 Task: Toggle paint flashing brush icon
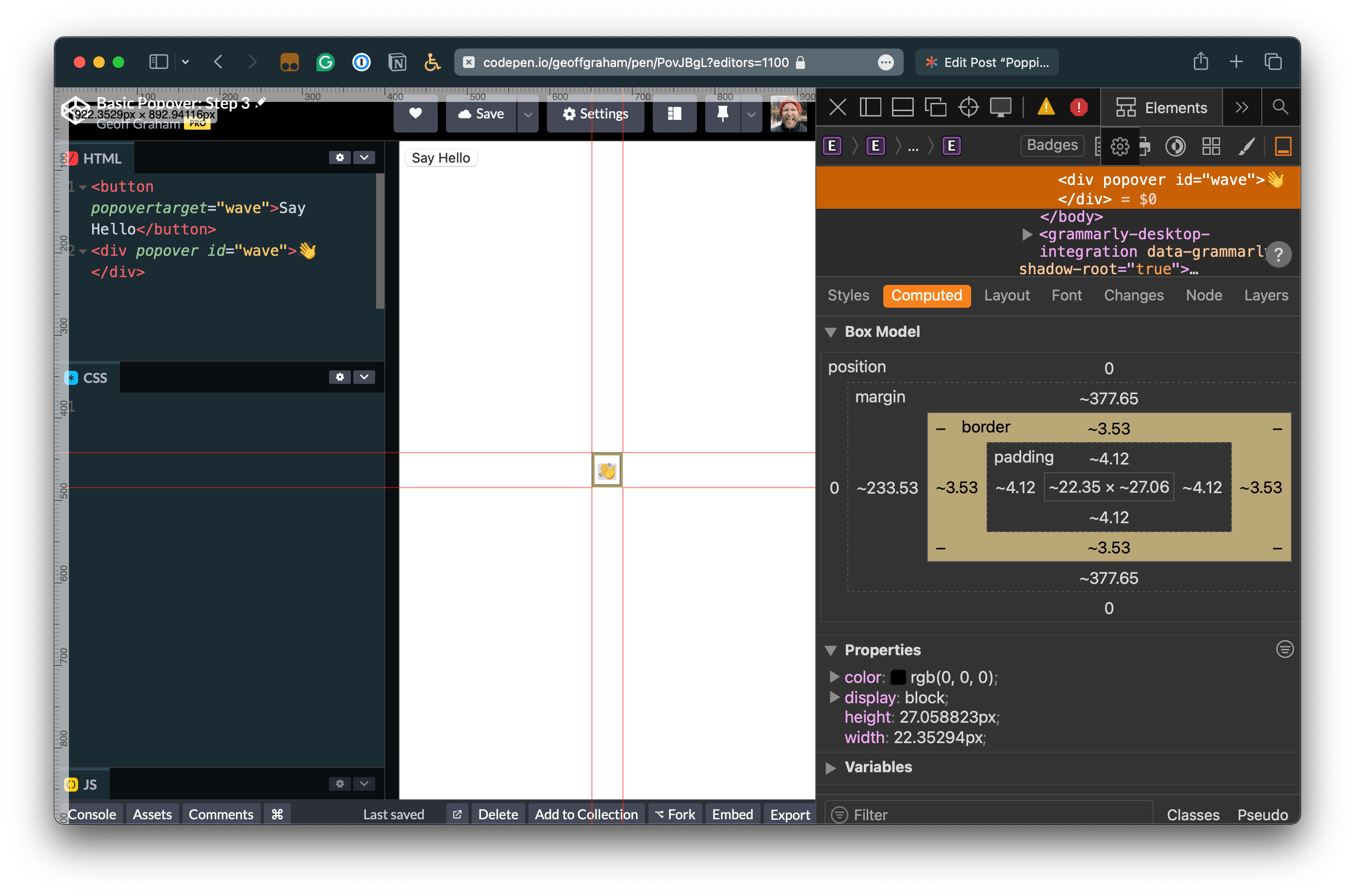pos(1246,146)
